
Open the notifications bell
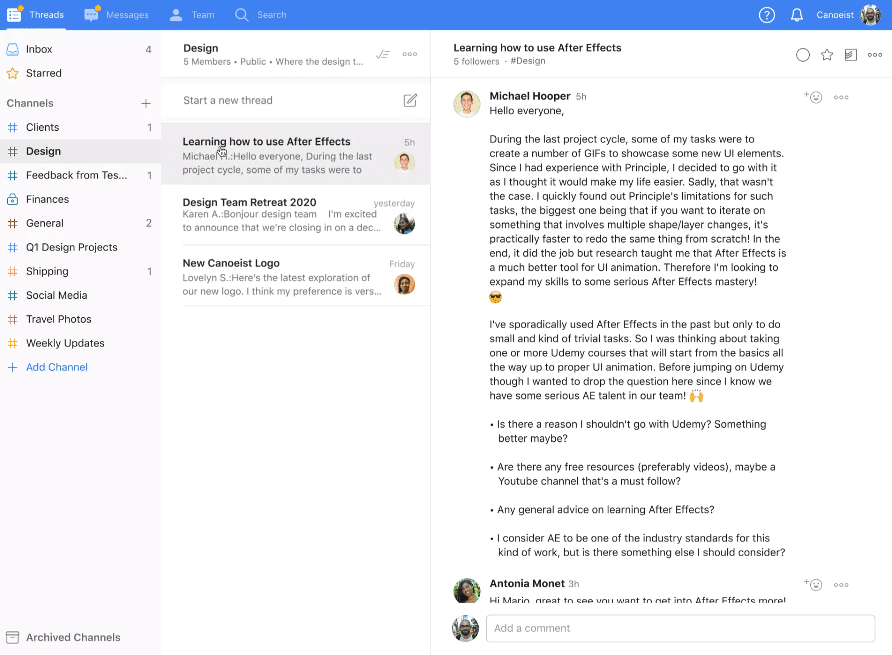797,15
